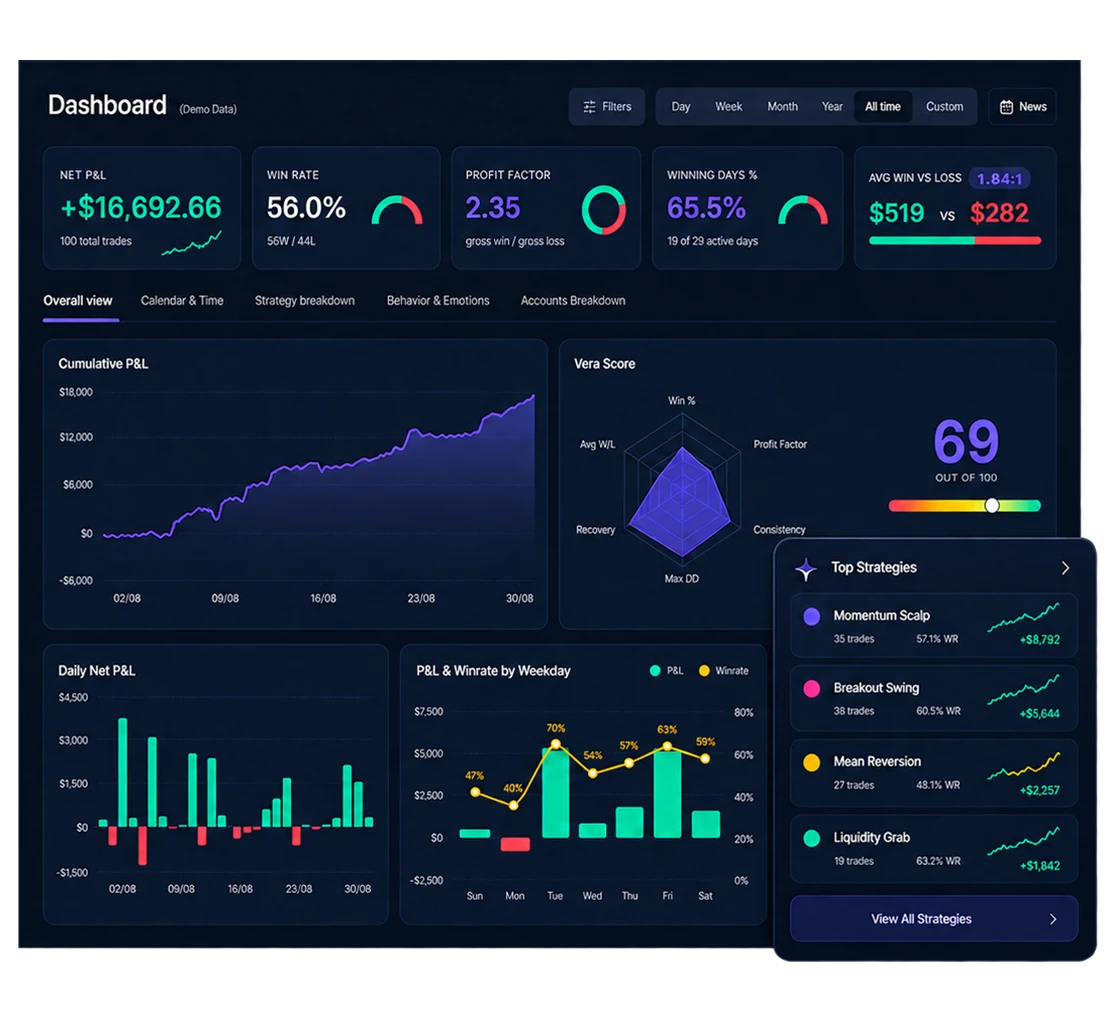Click the Win Rate gauge icon

[x=397, y=211]
